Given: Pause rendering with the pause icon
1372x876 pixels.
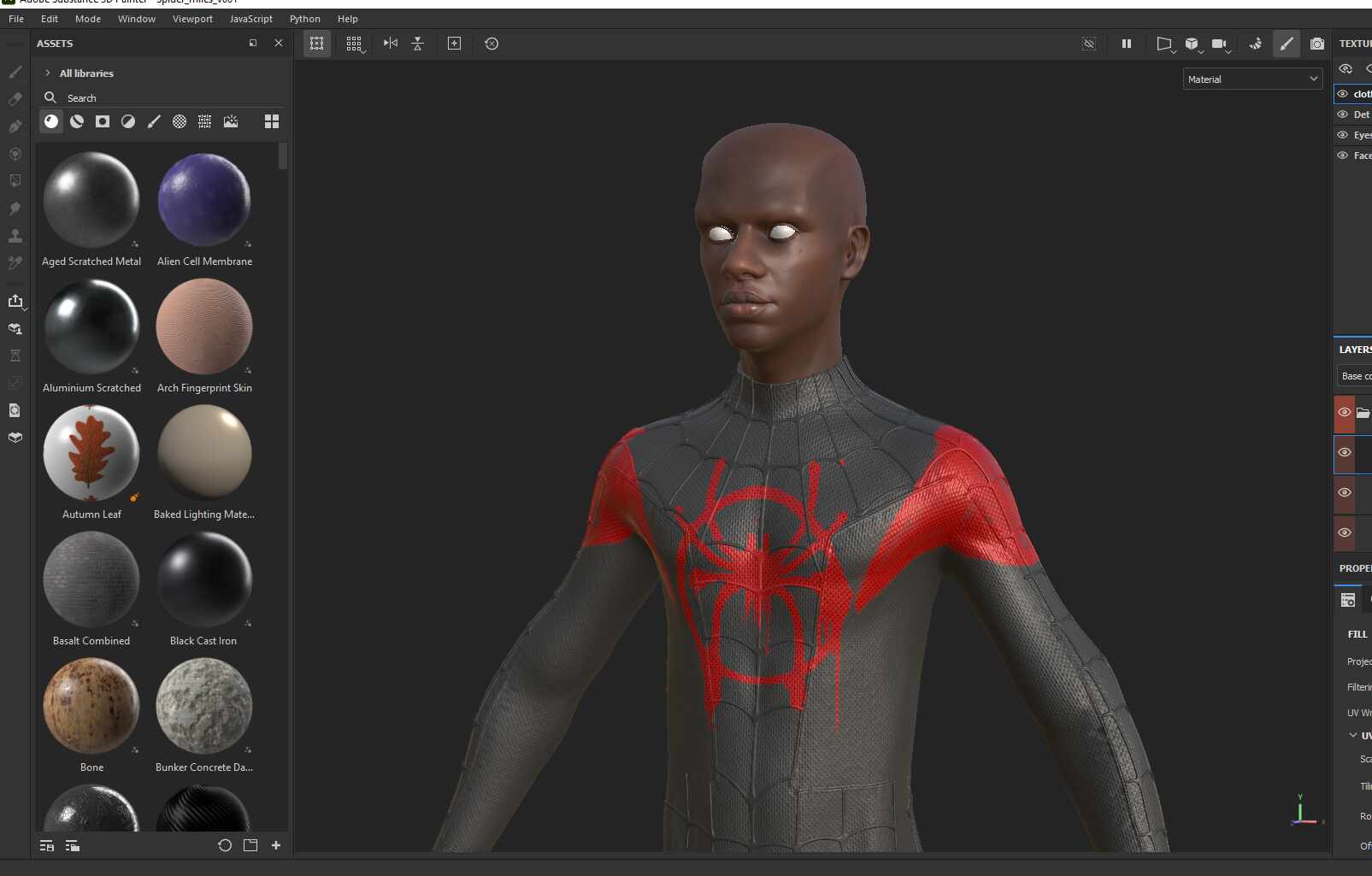Looking at the screenshot, I should pos(1127,44).
